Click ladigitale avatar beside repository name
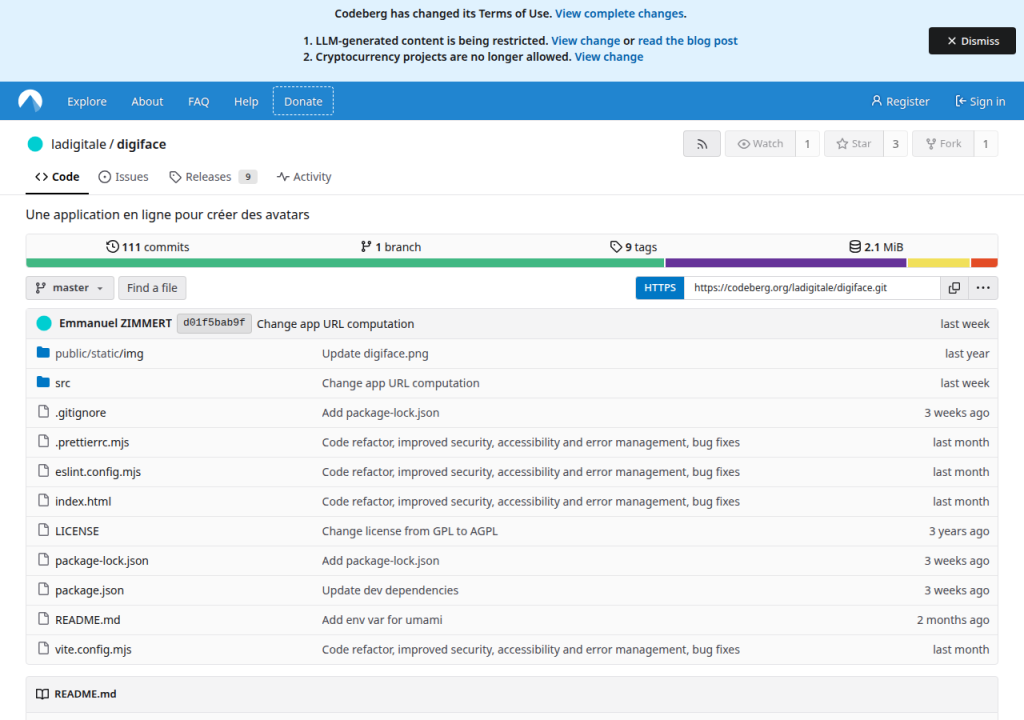Image resolution: width=1024 pixels, height=720 pixels. 35,144
